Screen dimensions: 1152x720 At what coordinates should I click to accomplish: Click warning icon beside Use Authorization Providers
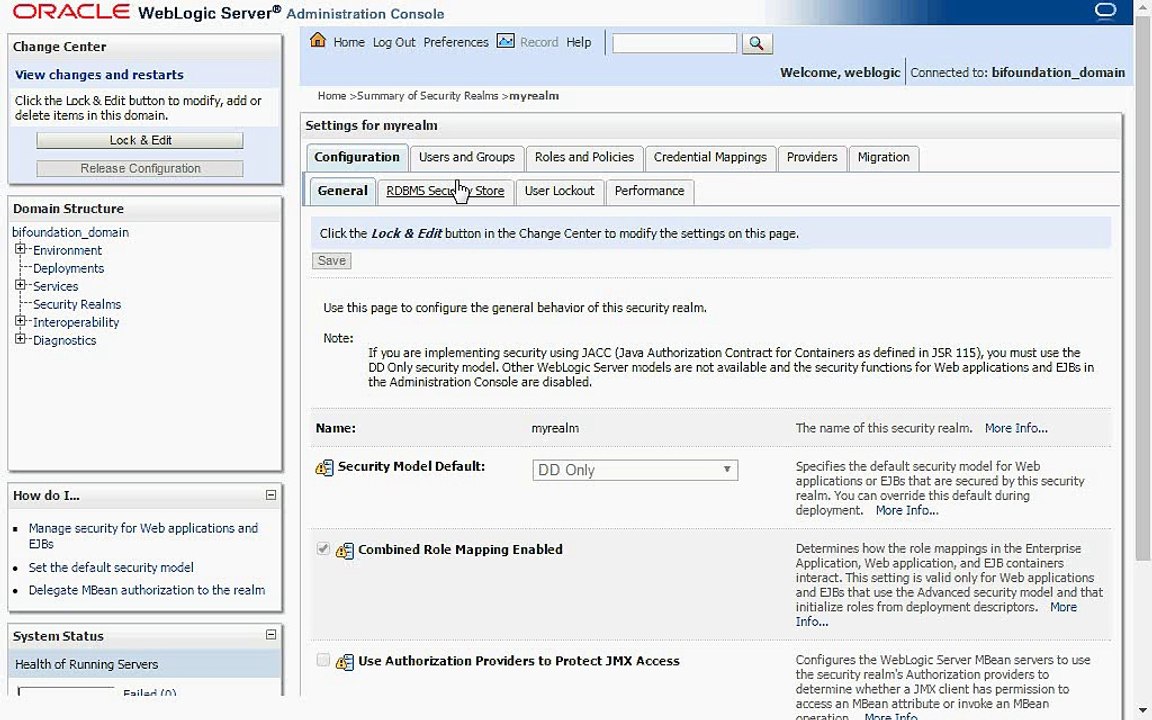coord(345,662)
